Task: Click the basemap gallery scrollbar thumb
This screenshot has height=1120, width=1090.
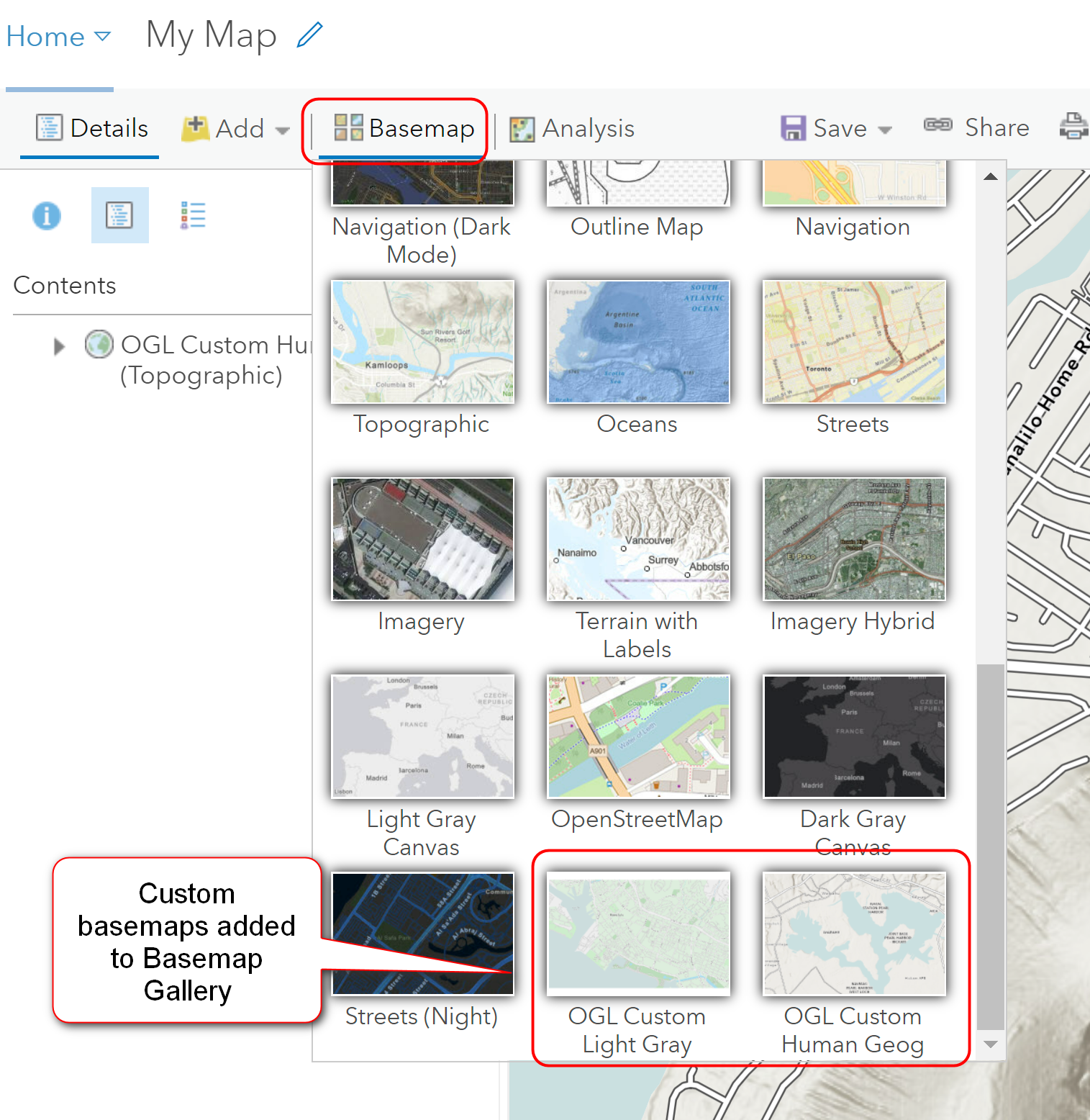Action: [991, 847]
